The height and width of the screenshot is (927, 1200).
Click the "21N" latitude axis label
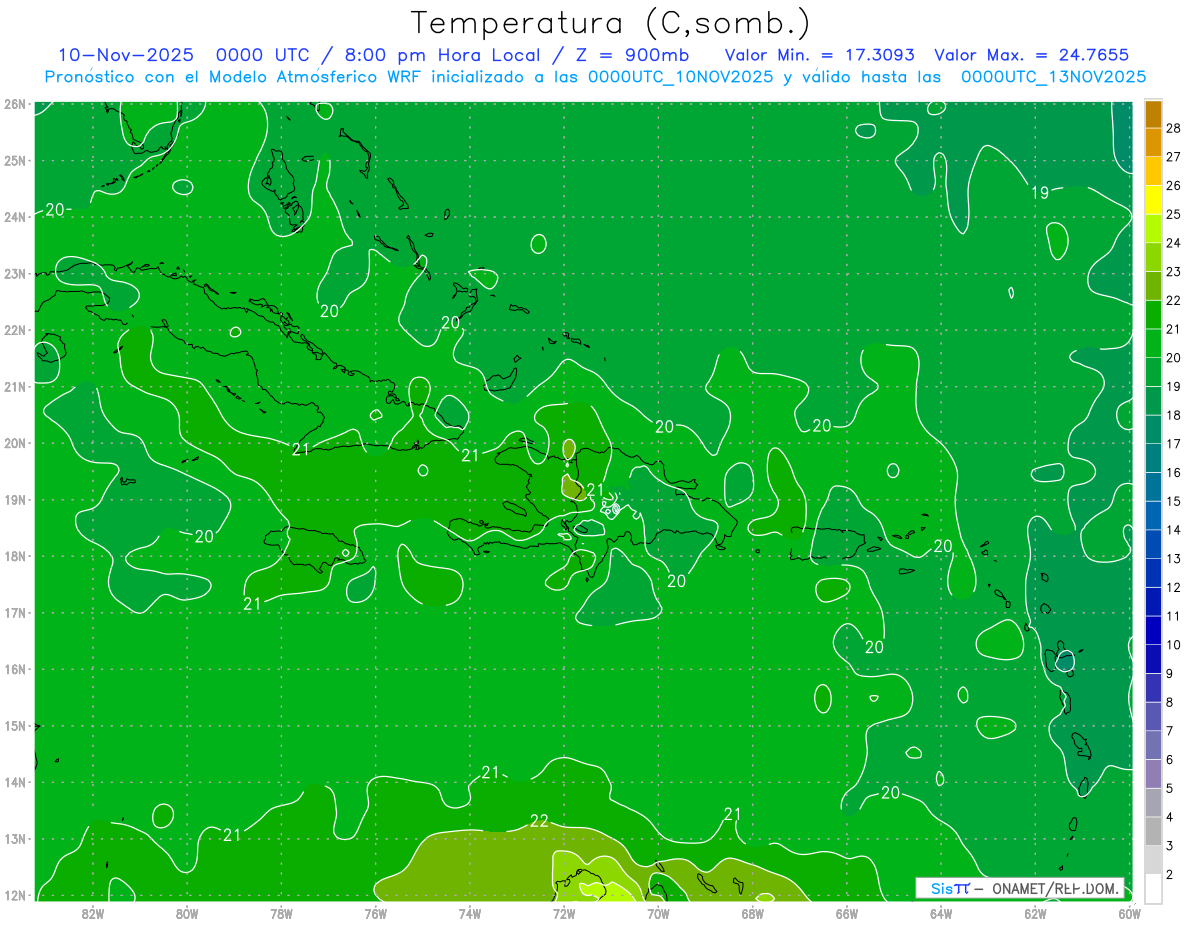[x=14, y=386]
